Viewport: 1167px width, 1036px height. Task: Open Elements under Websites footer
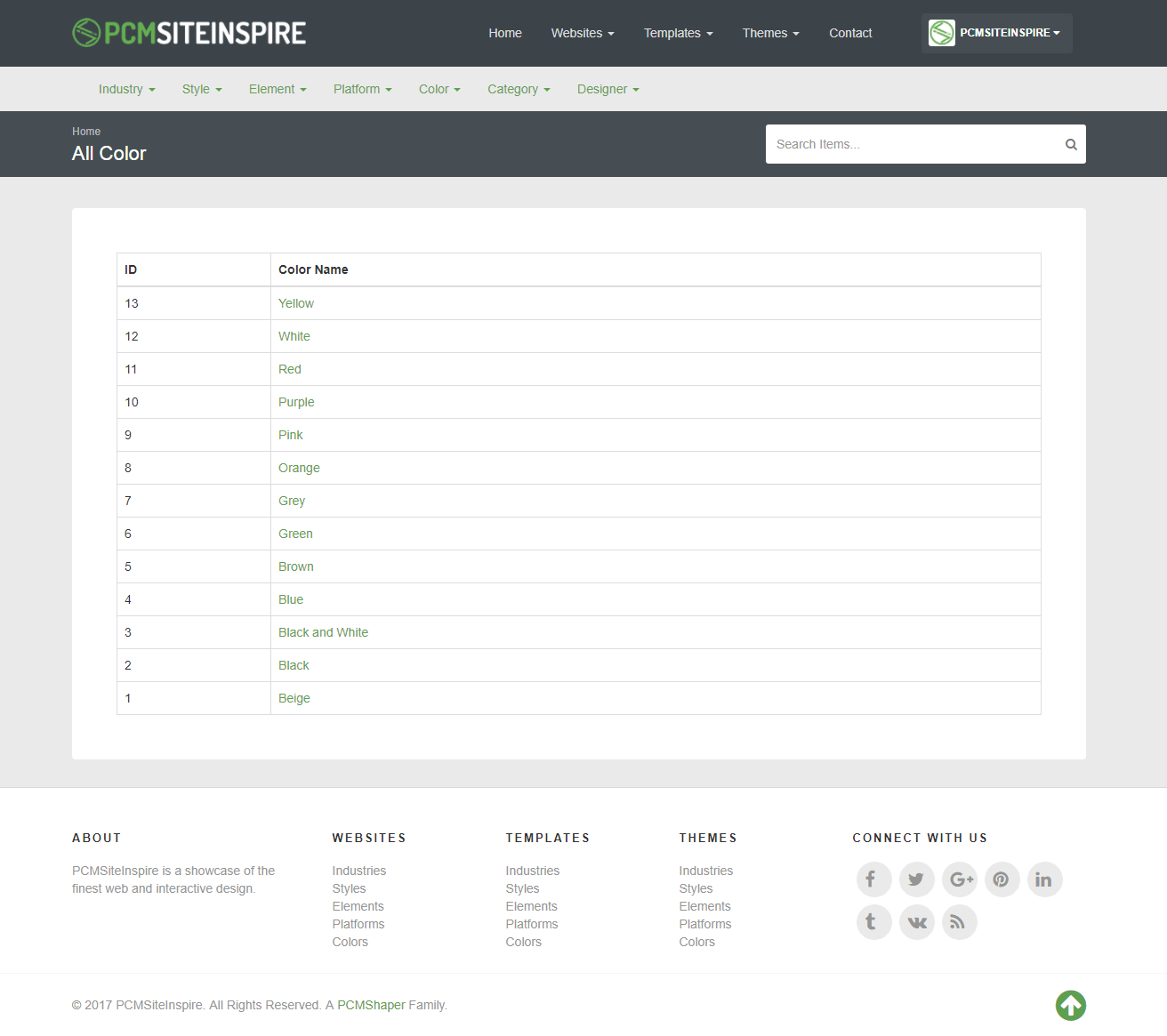coord(358,906)
